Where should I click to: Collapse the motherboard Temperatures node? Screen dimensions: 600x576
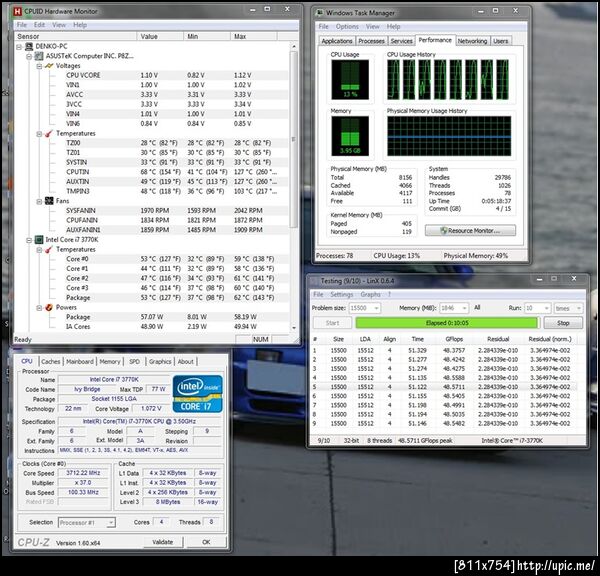point(39,134)
